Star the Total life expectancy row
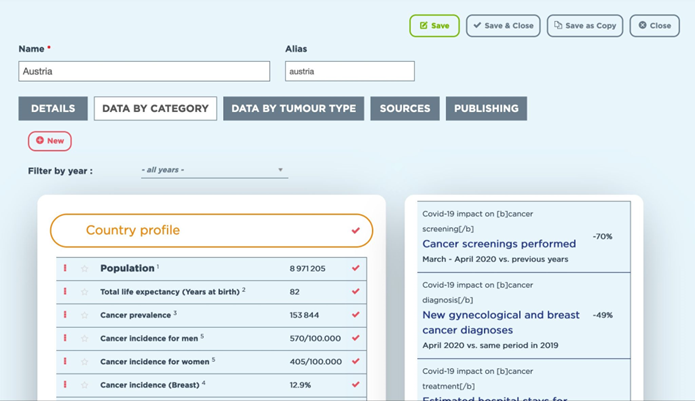695x401 pixels. [x=85, y=292]
